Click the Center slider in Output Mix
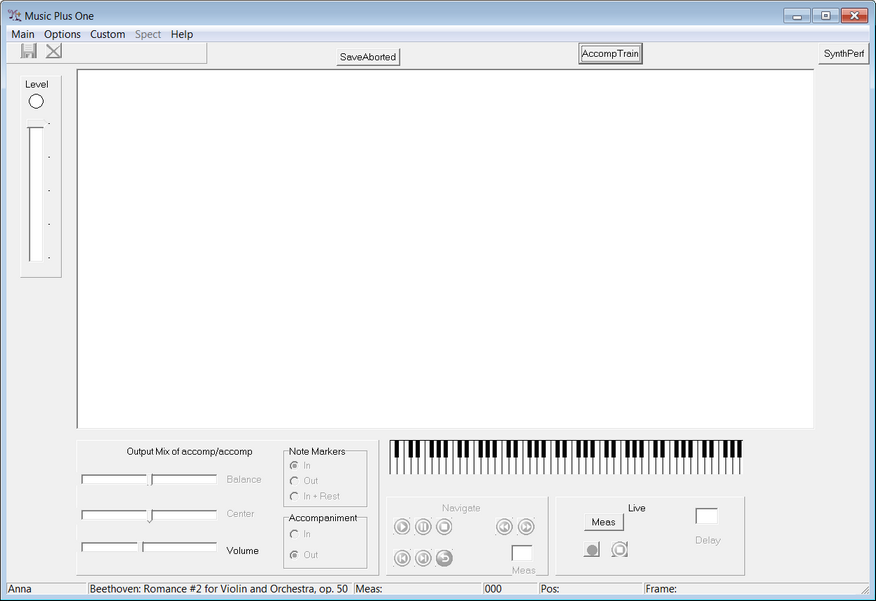This screenshot has height=601, width=876. (x=149, y=515)
